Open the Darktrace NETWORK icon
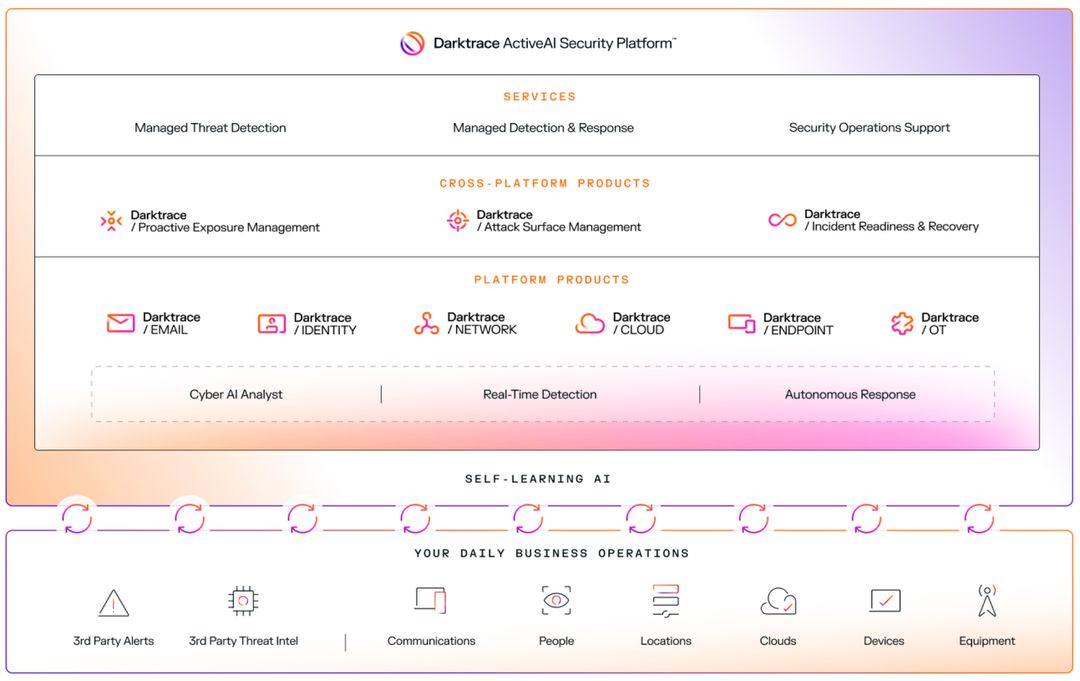Screen dimensions: 1080x681 pyautogui.click(x=425, y=322)
